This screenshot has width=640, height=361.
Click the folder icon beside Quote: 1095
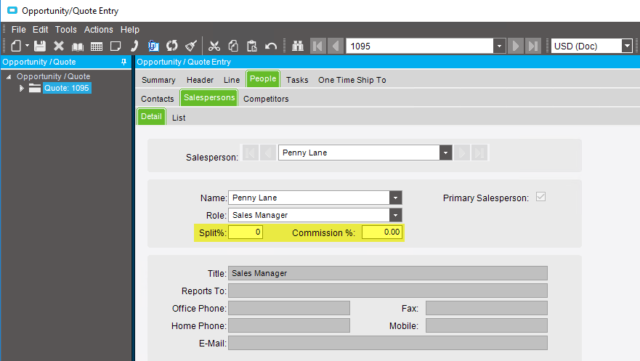pyautogui.click(x=35, y=88)
